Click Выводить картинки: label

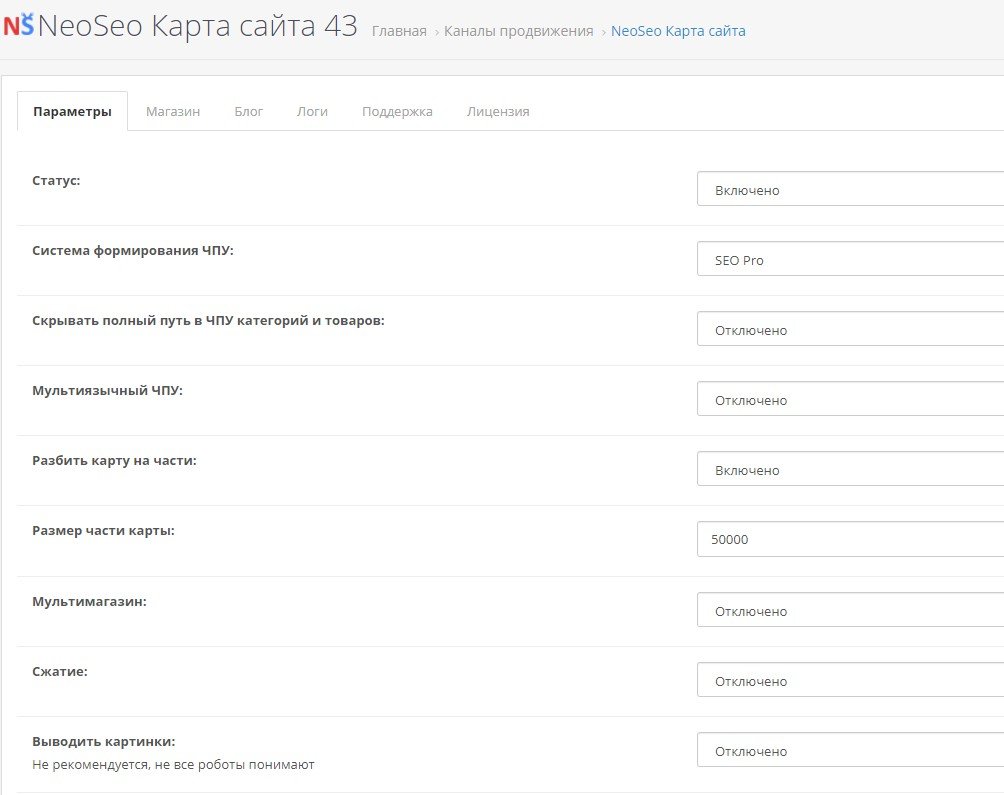pyautogui.click(x=104, y=741)
